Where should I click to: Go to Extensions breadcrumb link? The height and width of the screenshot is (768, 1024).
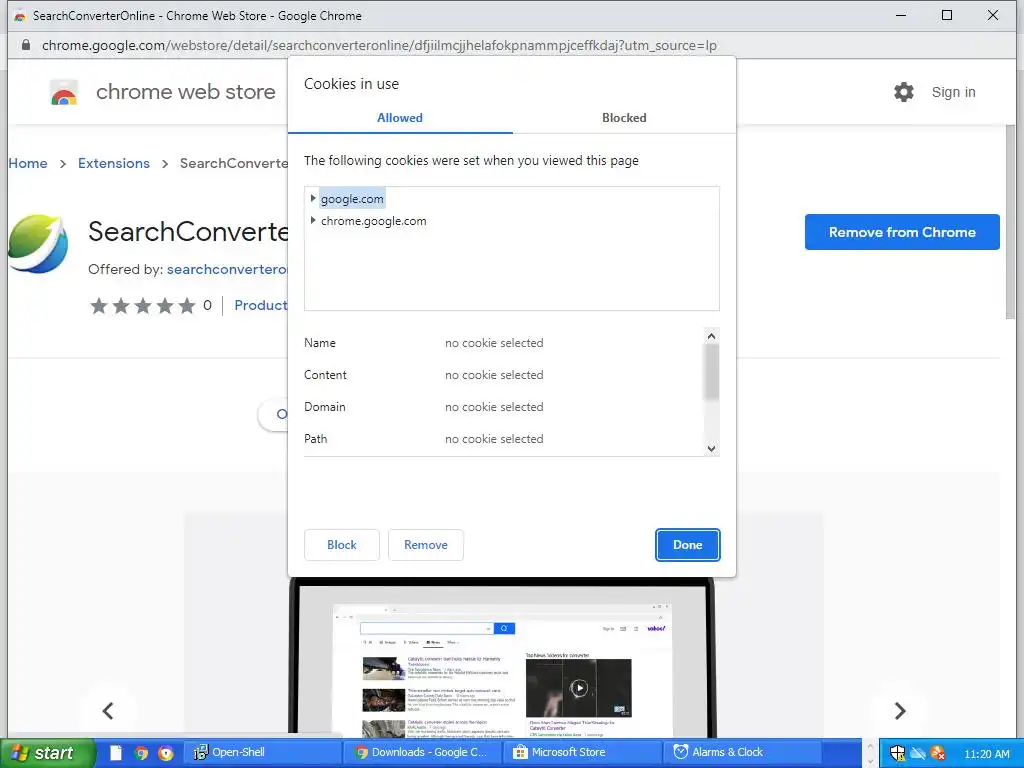coord(114,163)
